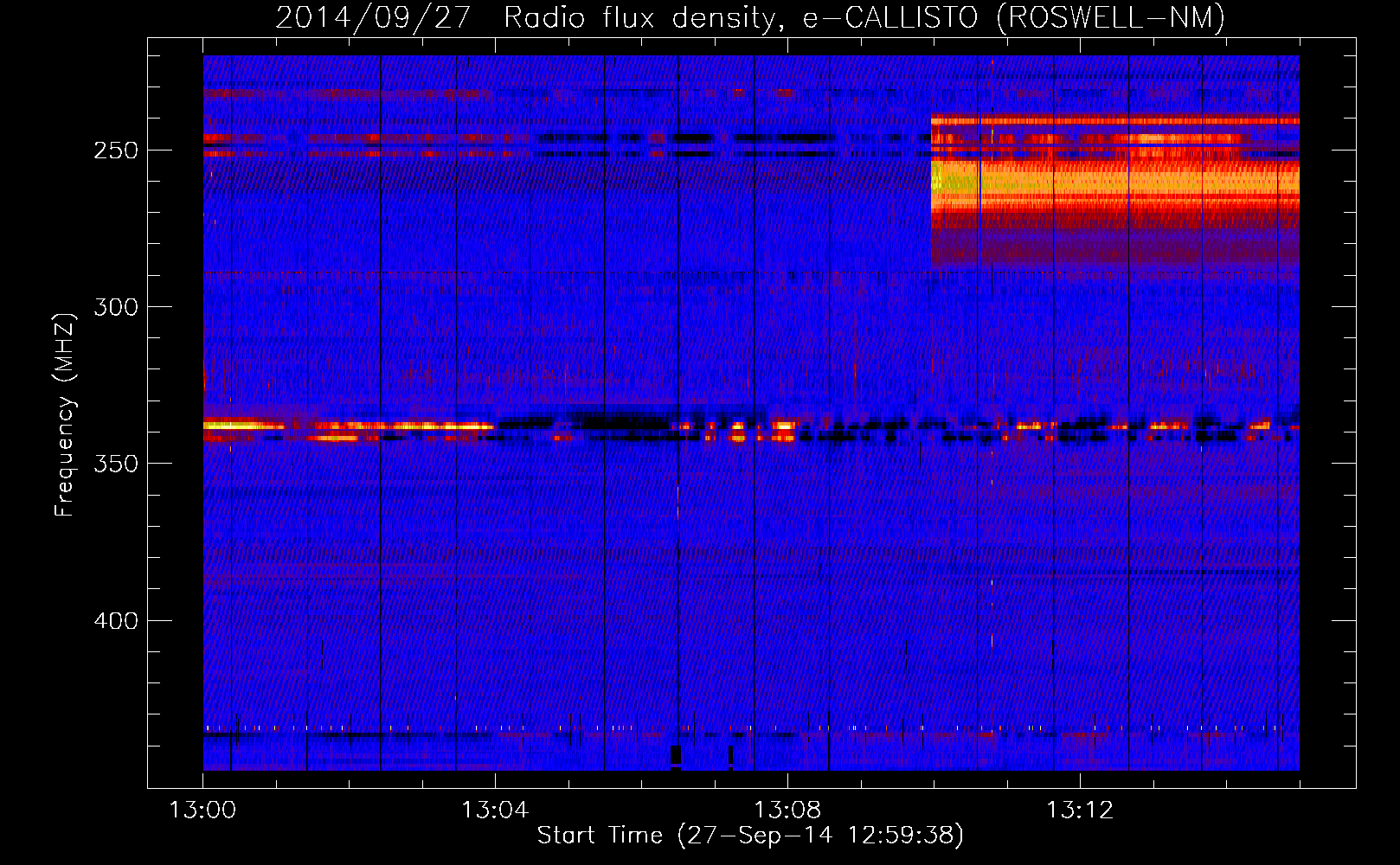Click the 300 frequency tick label
The width and height of the screenshot is (1400, 865).
click(x=116, y=307)
